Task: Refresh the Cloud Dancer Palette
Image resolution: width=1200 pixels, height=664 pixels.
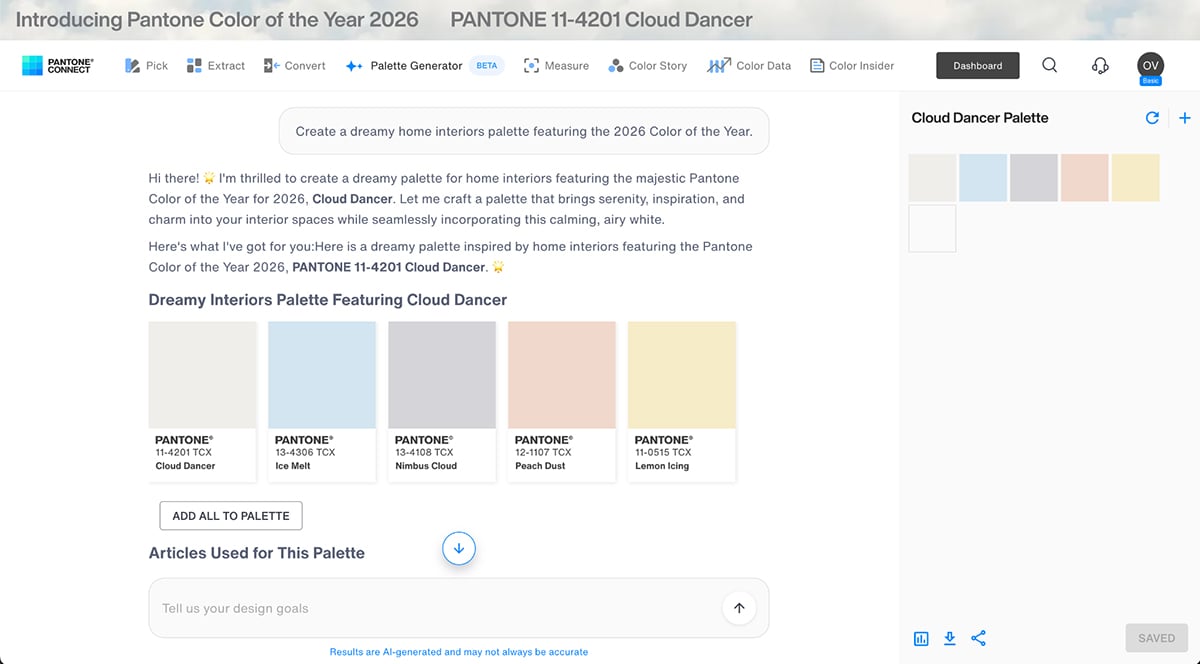Action: 1152,117
